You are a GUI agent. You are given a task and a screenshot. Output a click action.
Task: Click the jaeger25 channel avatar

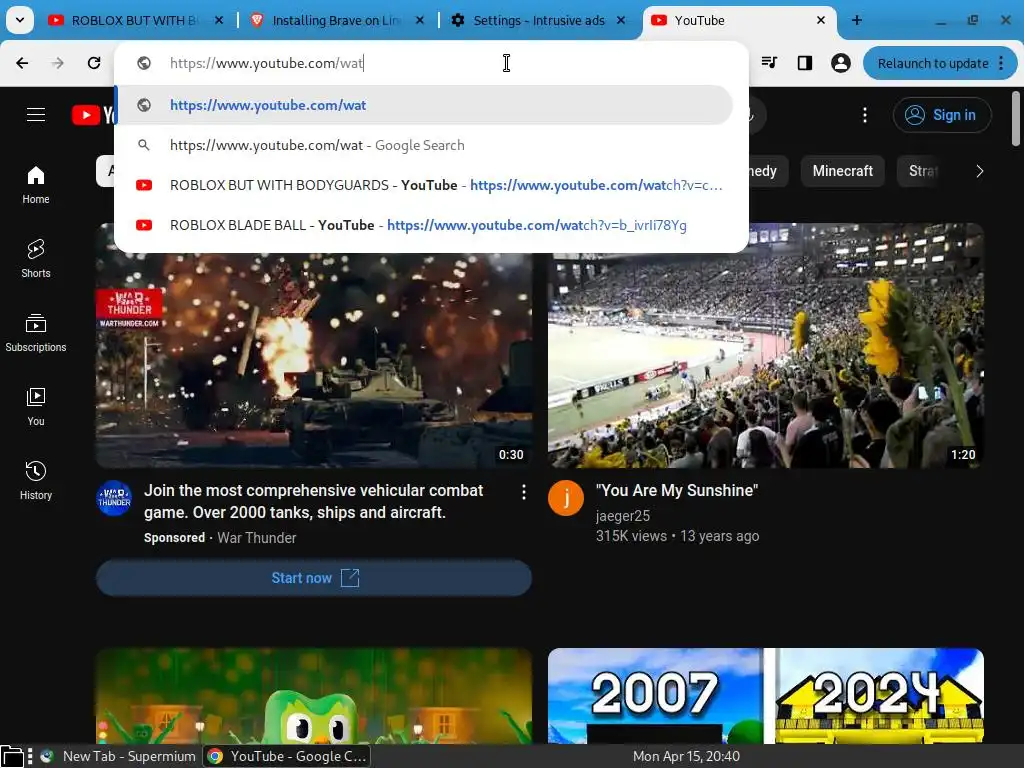click(566, 498)
